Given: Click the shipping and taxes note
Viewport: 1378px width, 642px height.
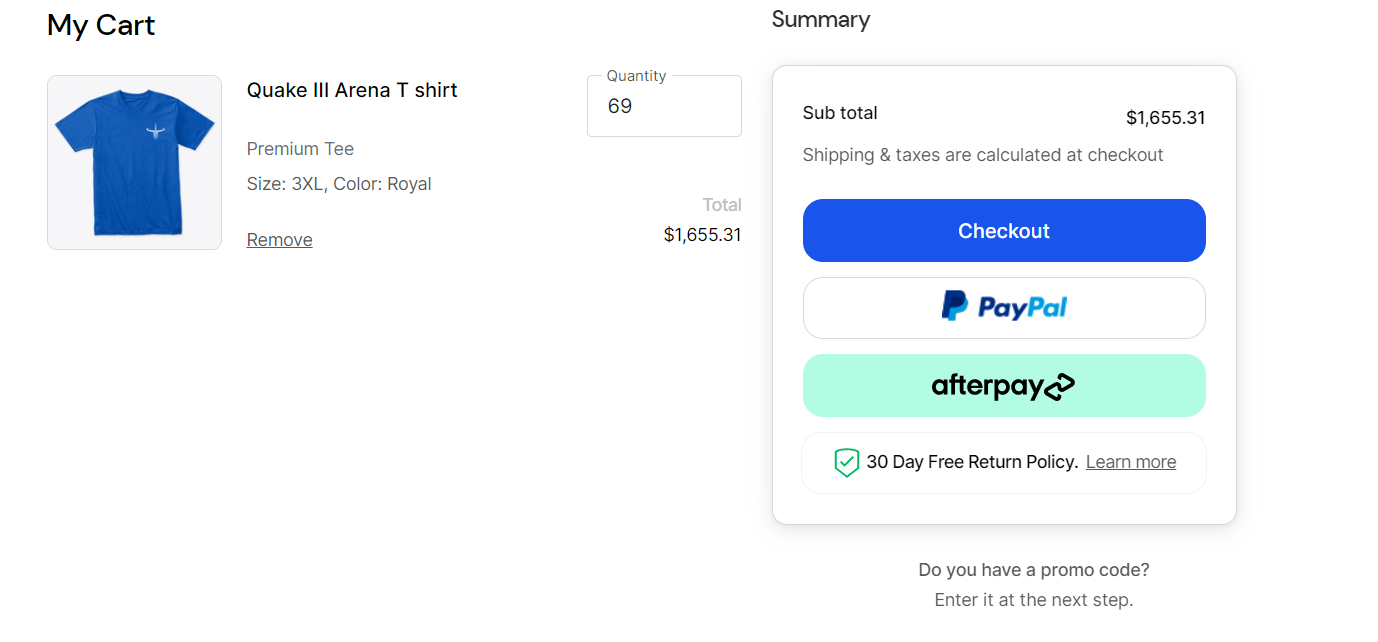Looking at the screenshot, I should coord(983,155).
